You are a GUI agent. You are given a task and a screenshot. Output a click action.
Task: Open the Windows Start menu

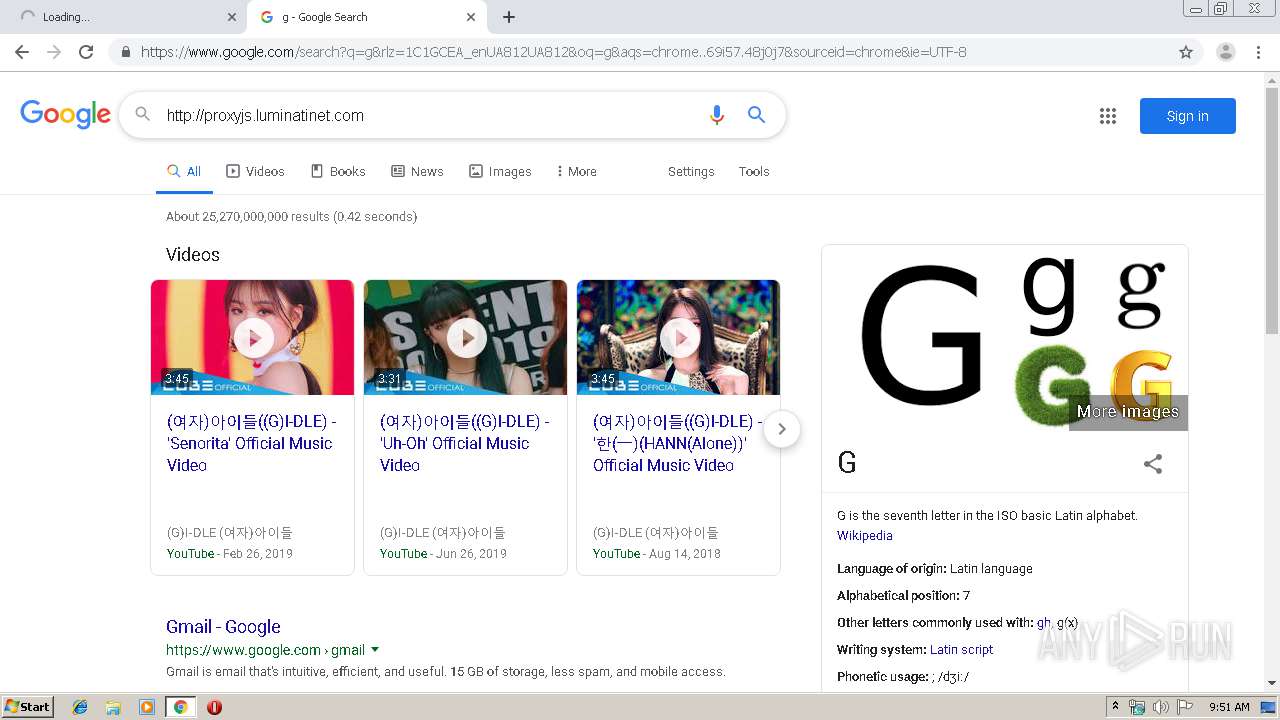[28, 707]
